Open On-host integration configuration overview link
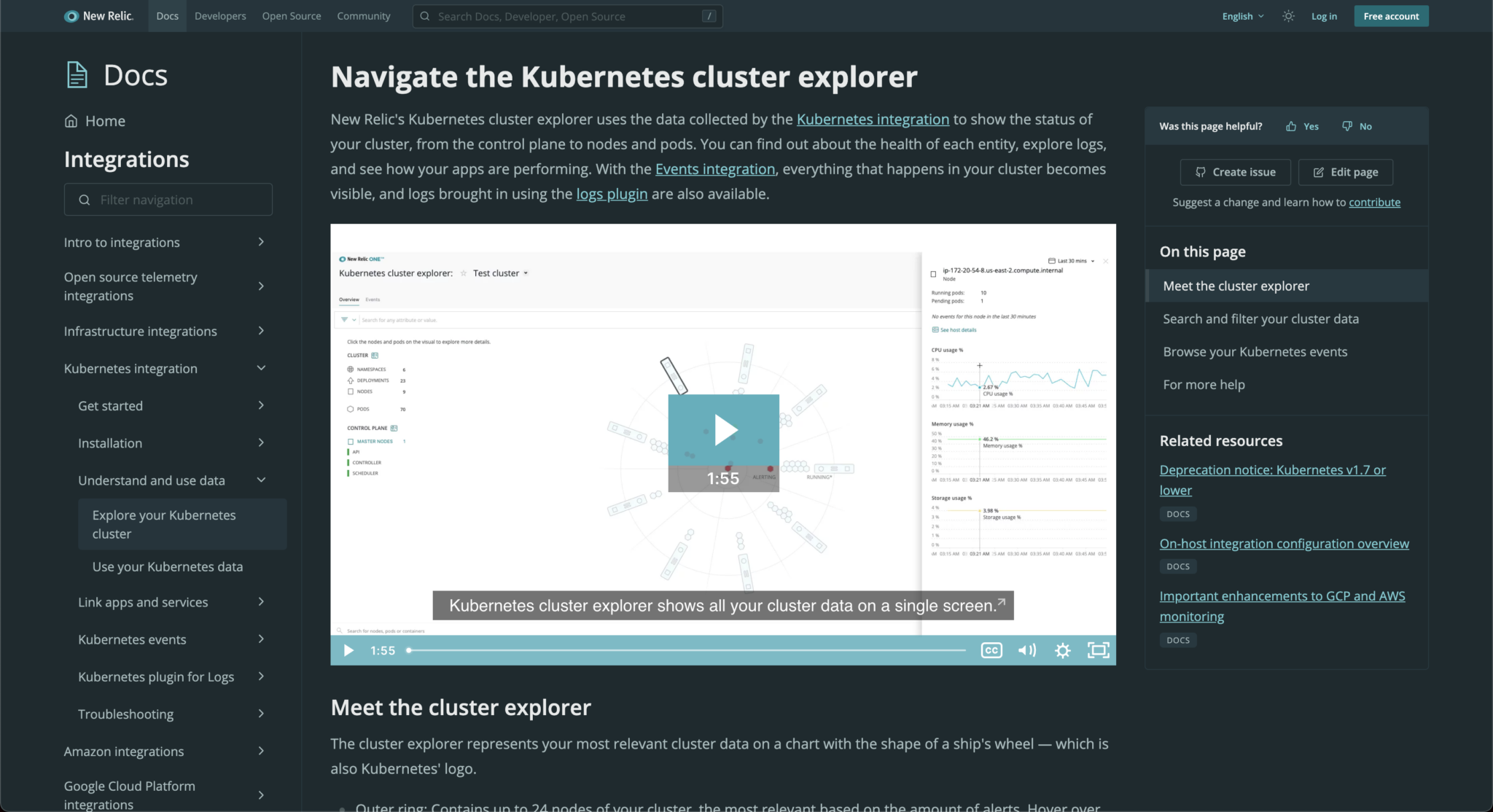 (x=1284, y=543)
